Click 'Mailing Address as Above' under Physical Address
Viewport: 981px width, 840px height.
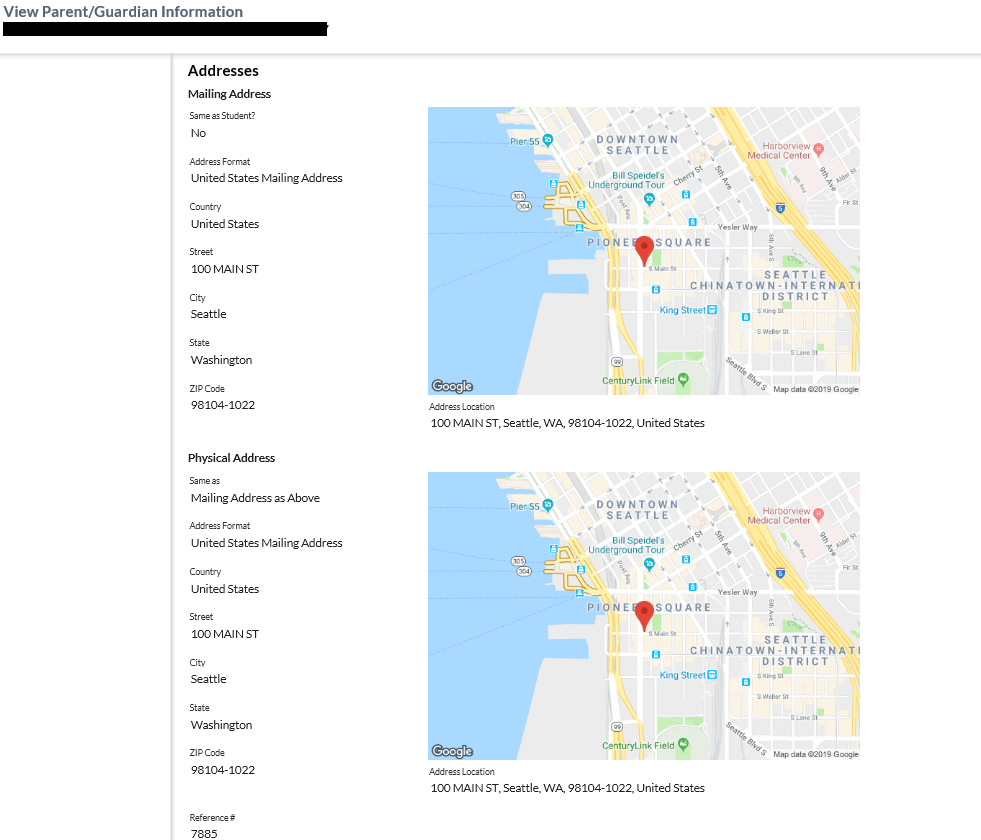point(255,498)
